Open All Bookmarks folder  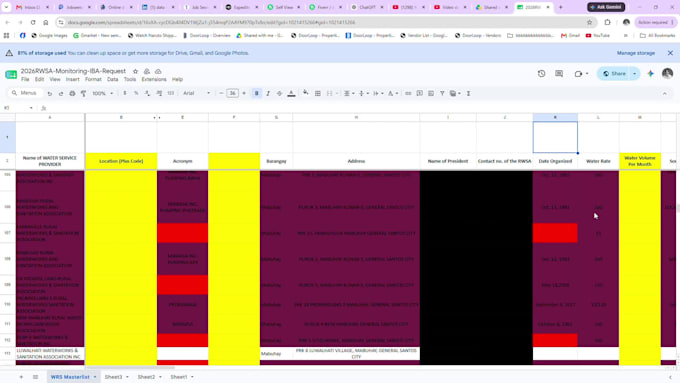point(658,36)
